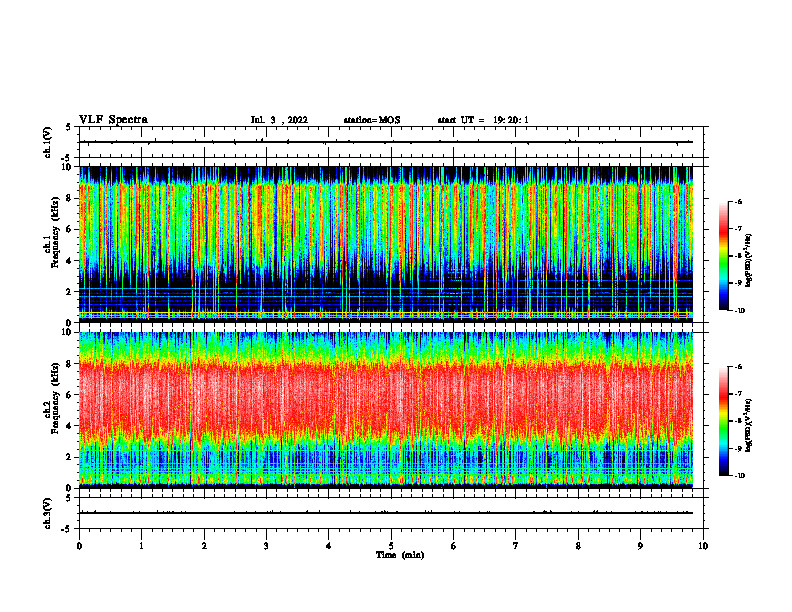Click time-axis tick label '3'

pyautogui.click(x=266, y=546)
